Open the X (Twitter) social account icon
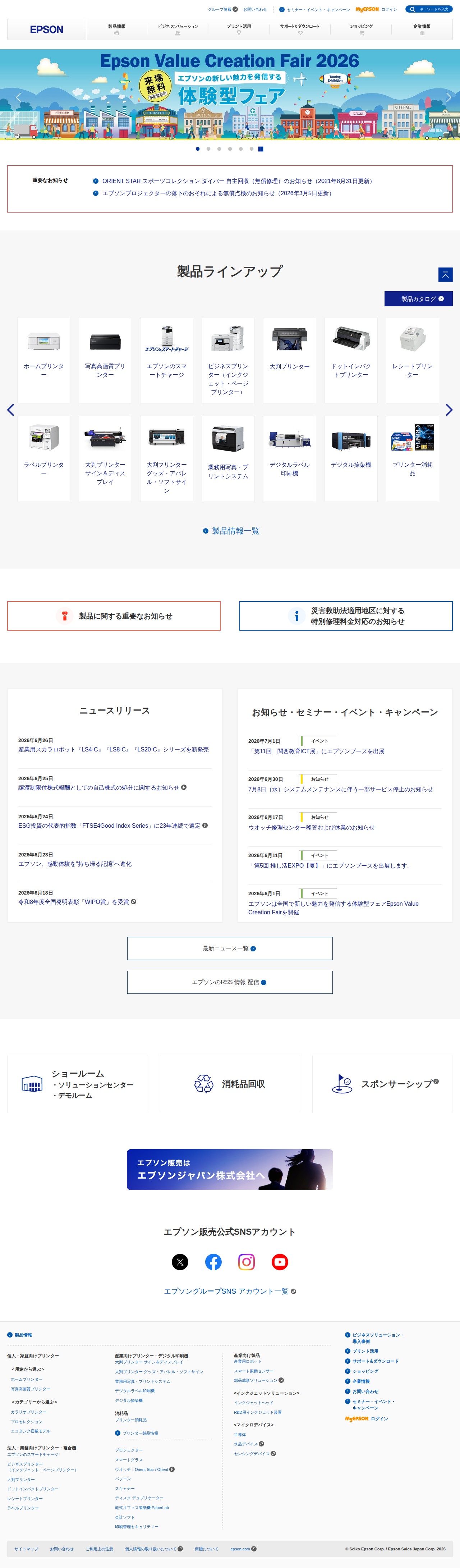 coord(179,1262)
